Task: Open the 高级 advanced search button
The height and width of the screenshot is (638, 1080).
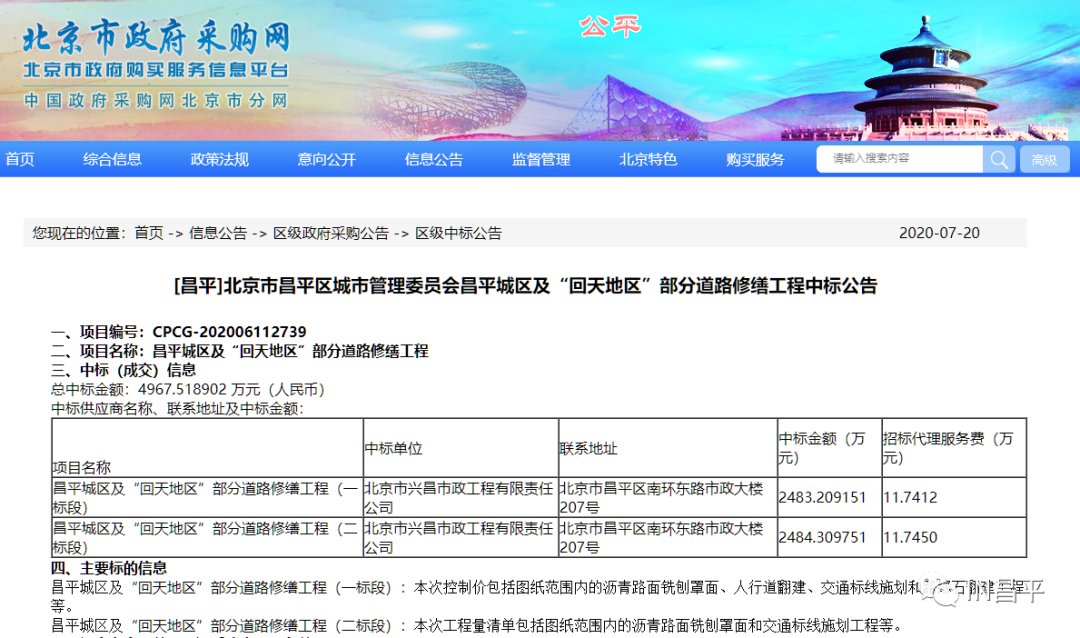Action: (x=1044, y=160)
